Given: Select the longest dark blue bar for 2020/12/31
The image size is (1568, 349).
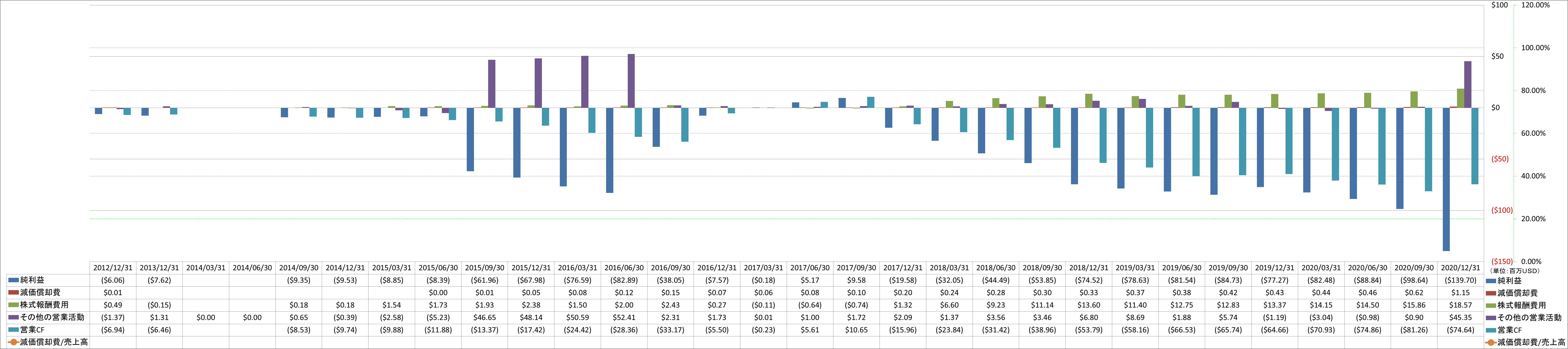Looking at the screenshot, I should tap(1446, 179).
